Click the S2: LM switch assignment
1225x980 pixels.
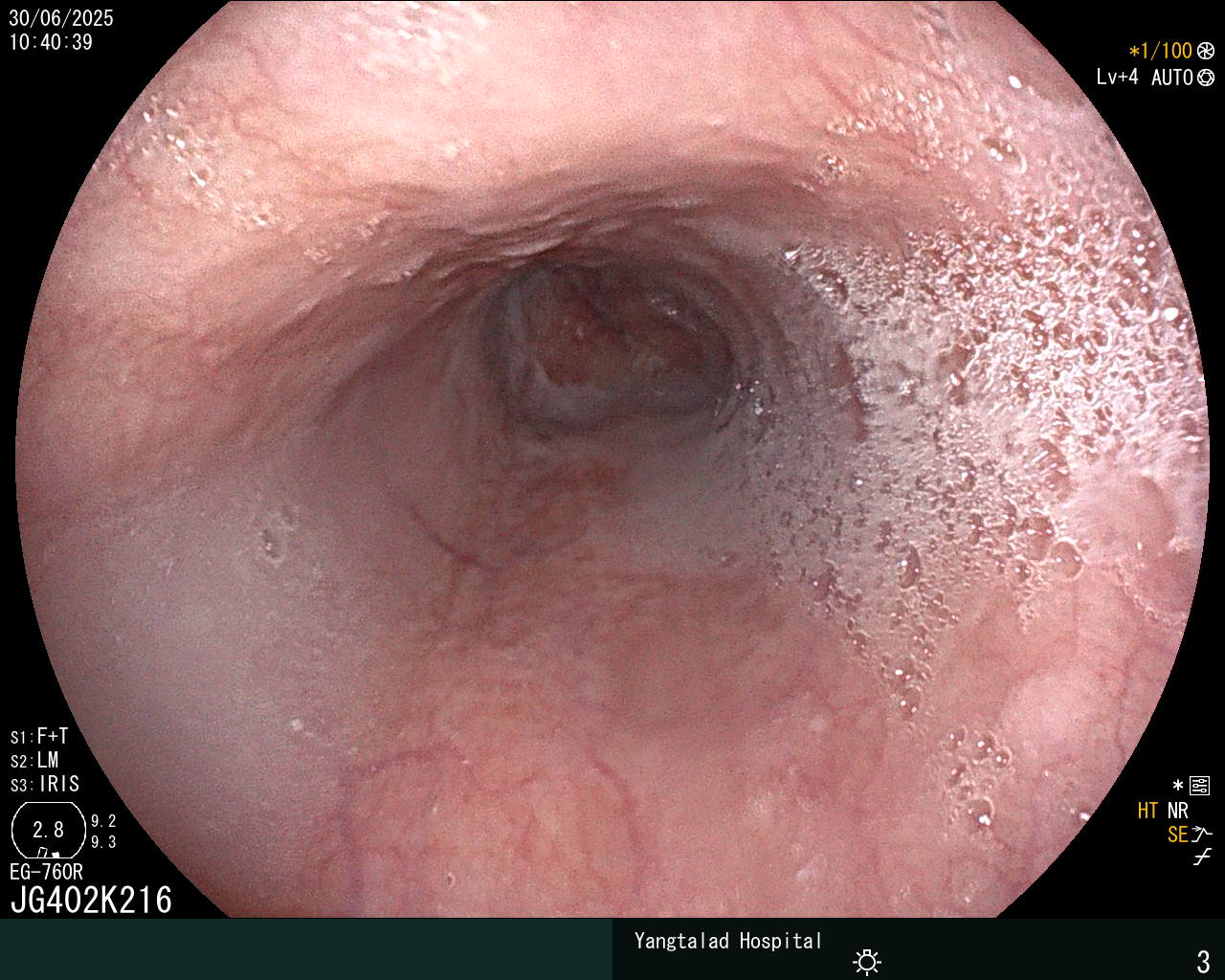(x=34, y=761)
